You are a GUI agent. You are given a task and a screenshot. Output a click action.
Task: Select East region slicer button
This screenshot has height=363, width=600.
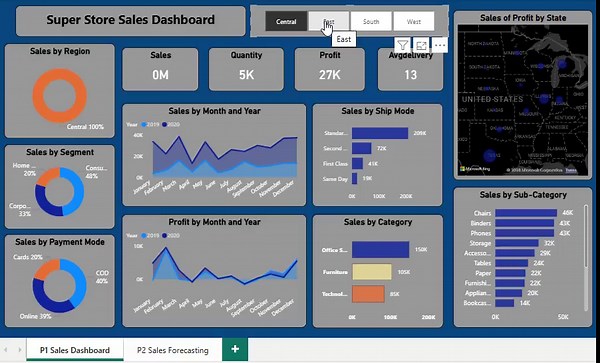(x=329, y=21)
